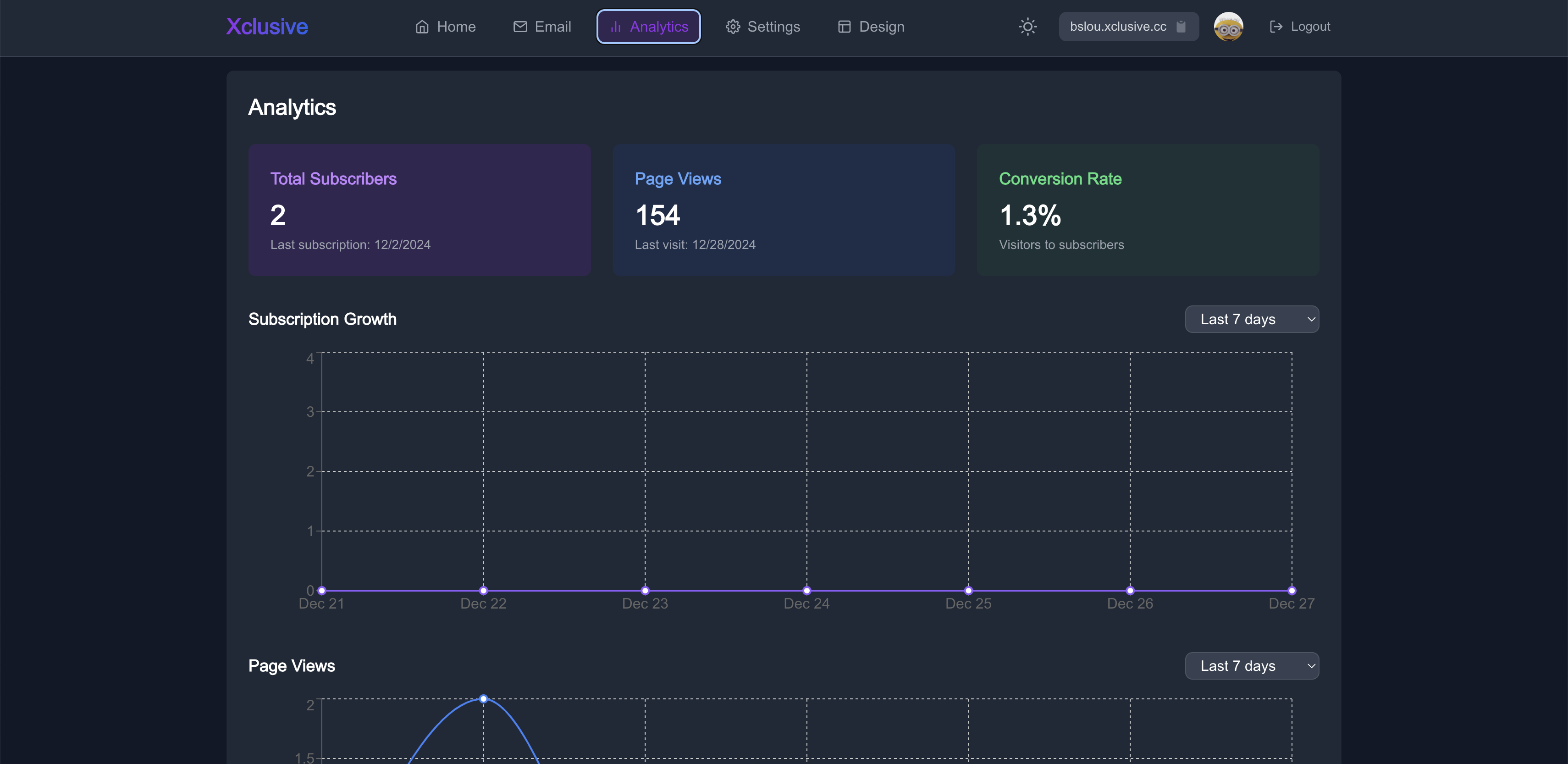The height and width of the screenshot is (764, 1568).
Task: Open the Email nav tab
Action: pyautogui.click(x=542, y=27)
